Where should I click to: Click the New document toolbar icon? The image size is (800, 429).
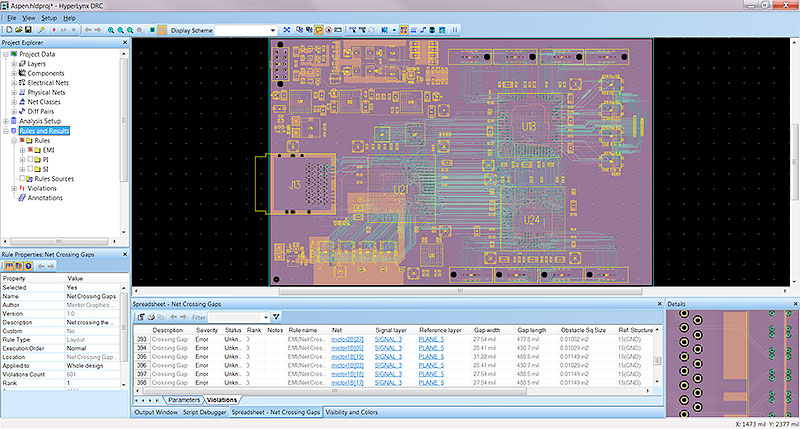[9, 30]
